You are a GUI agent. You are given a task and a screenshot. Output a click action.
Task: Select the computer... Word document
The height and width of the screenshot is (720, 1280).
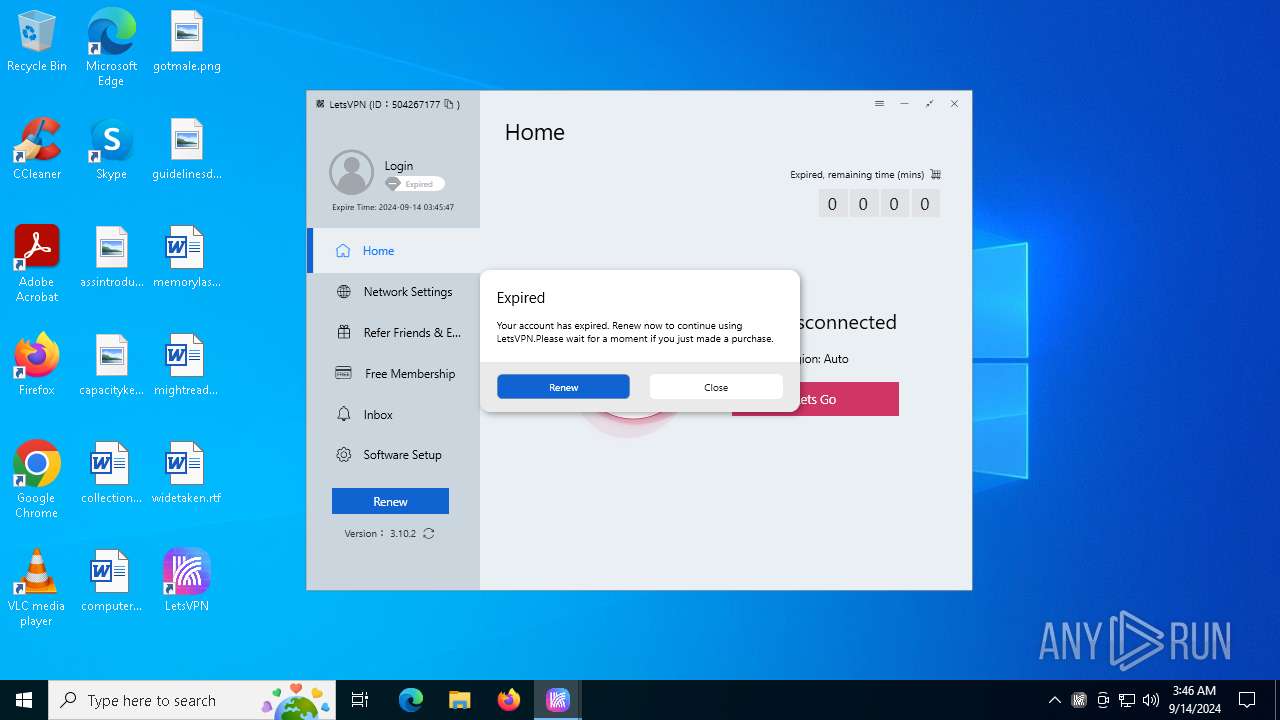coord(111,581)
